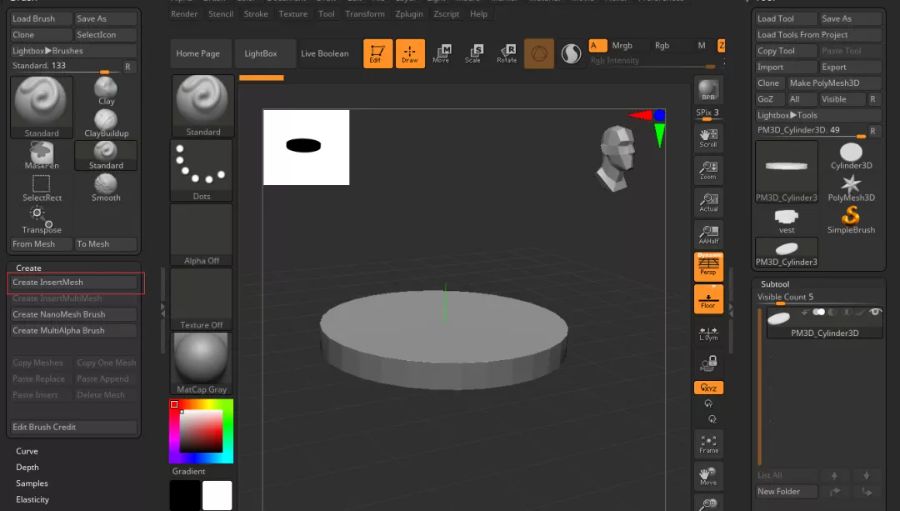Click the Load Brush button
The height and width of the screenshot is (511, 900).
click(41, 18)
